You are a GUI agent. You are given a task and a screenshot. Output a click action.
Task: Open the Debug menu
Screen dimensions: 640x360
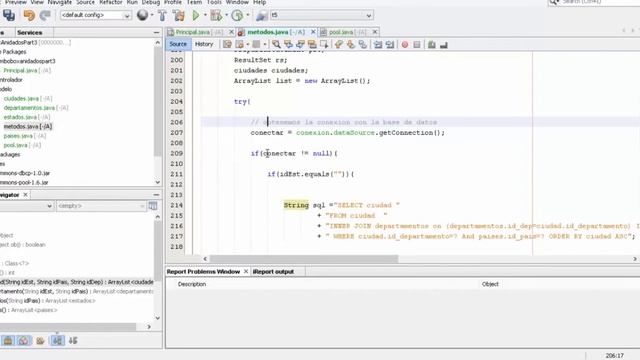(x=151, y=2)
